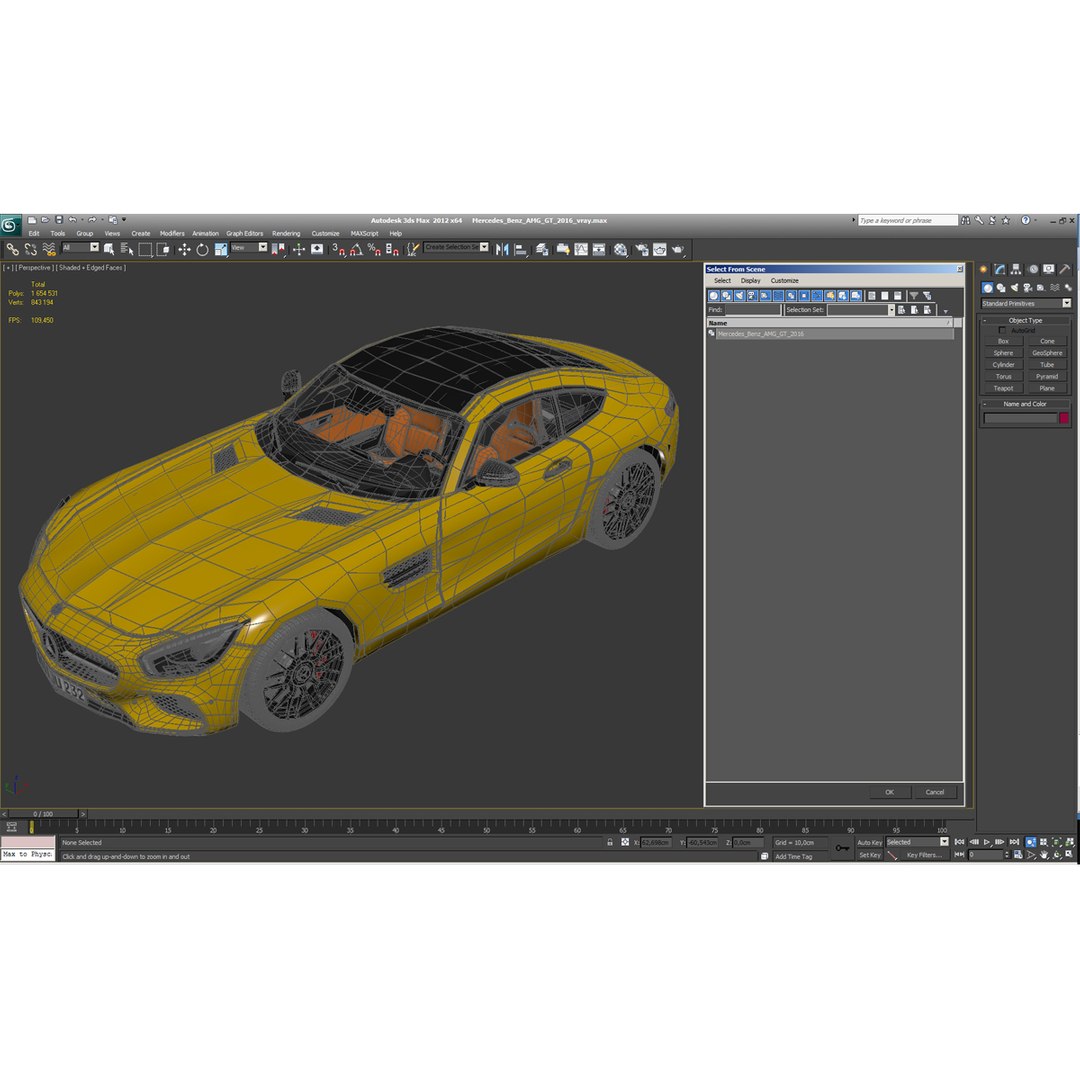Activate Select and Move tool
The image size is (1080, 1080).
point(184,249)
